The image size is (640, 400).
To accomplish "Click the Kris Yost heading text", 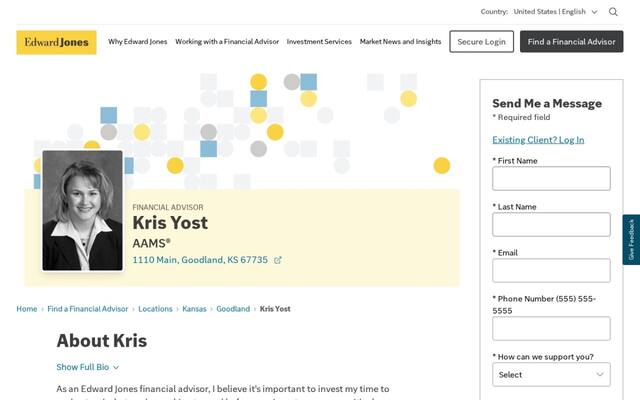I will (x=170, y=223).
